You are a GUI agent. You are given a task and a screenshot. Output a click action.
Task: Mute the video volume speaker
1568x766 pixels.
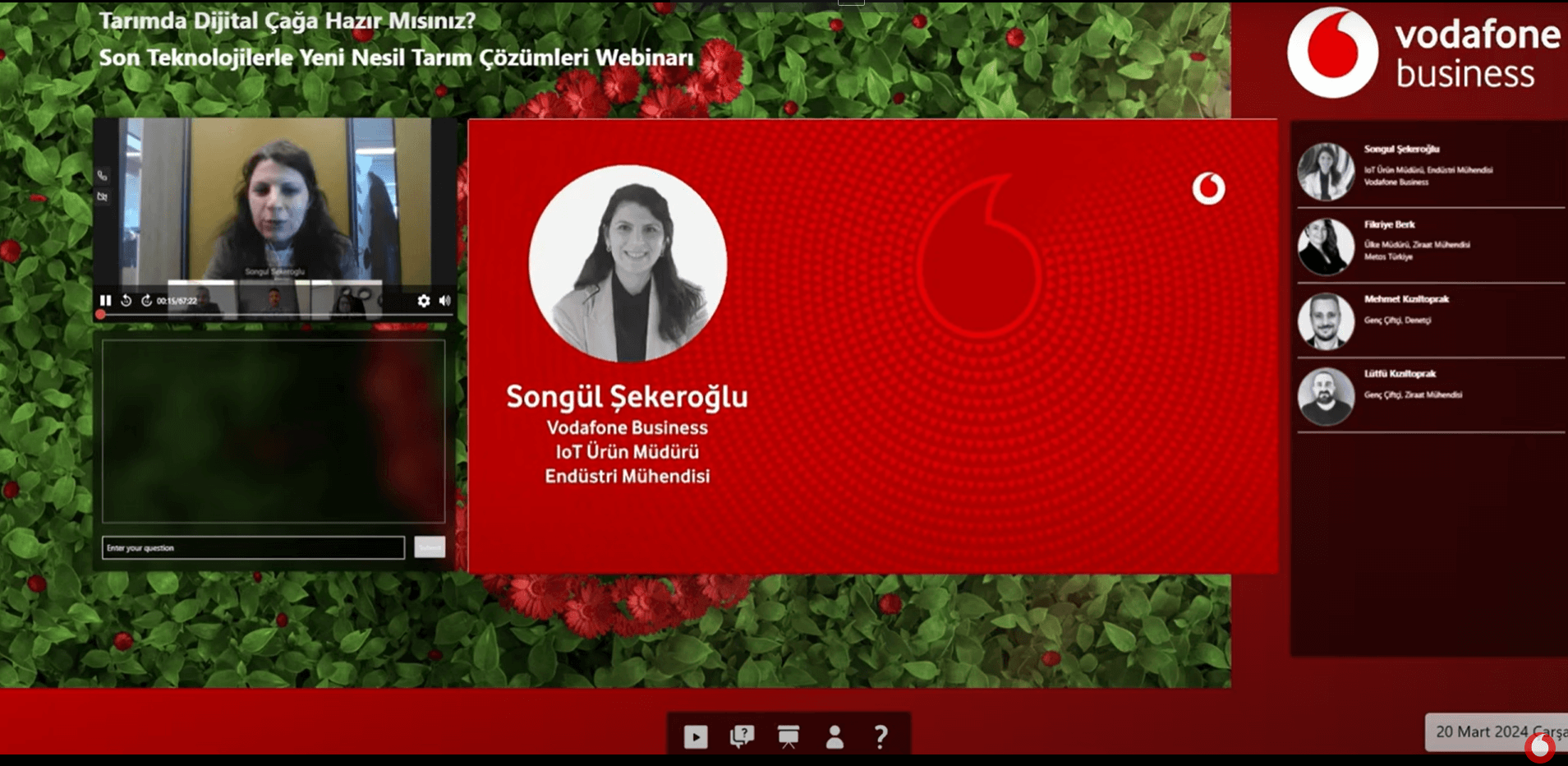pos(445,301)
